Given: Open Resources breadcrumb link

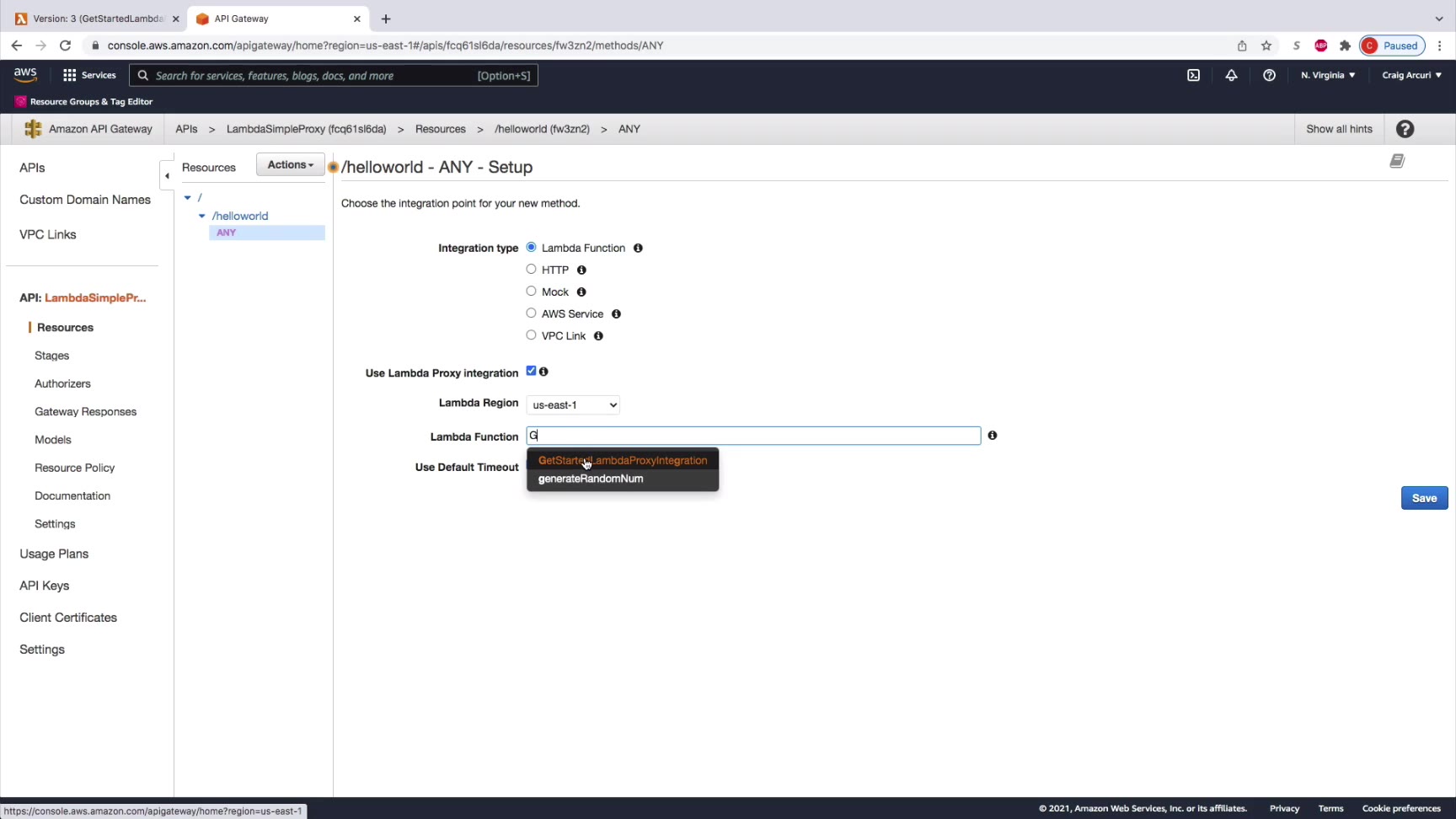Looking at the screenshot, I should [x=441, y=129].
